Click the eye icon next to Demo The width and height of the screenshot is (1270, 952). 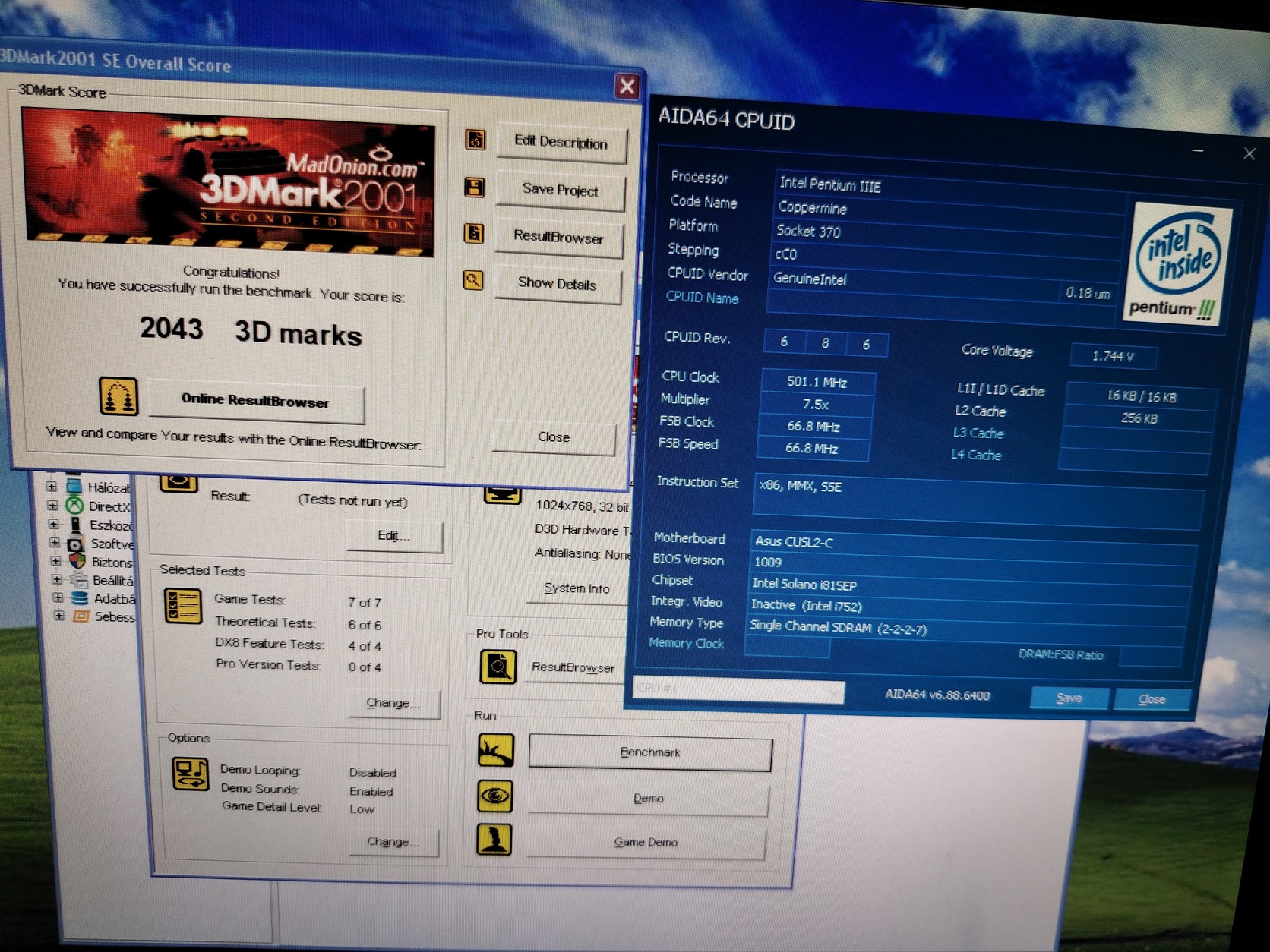495,796
